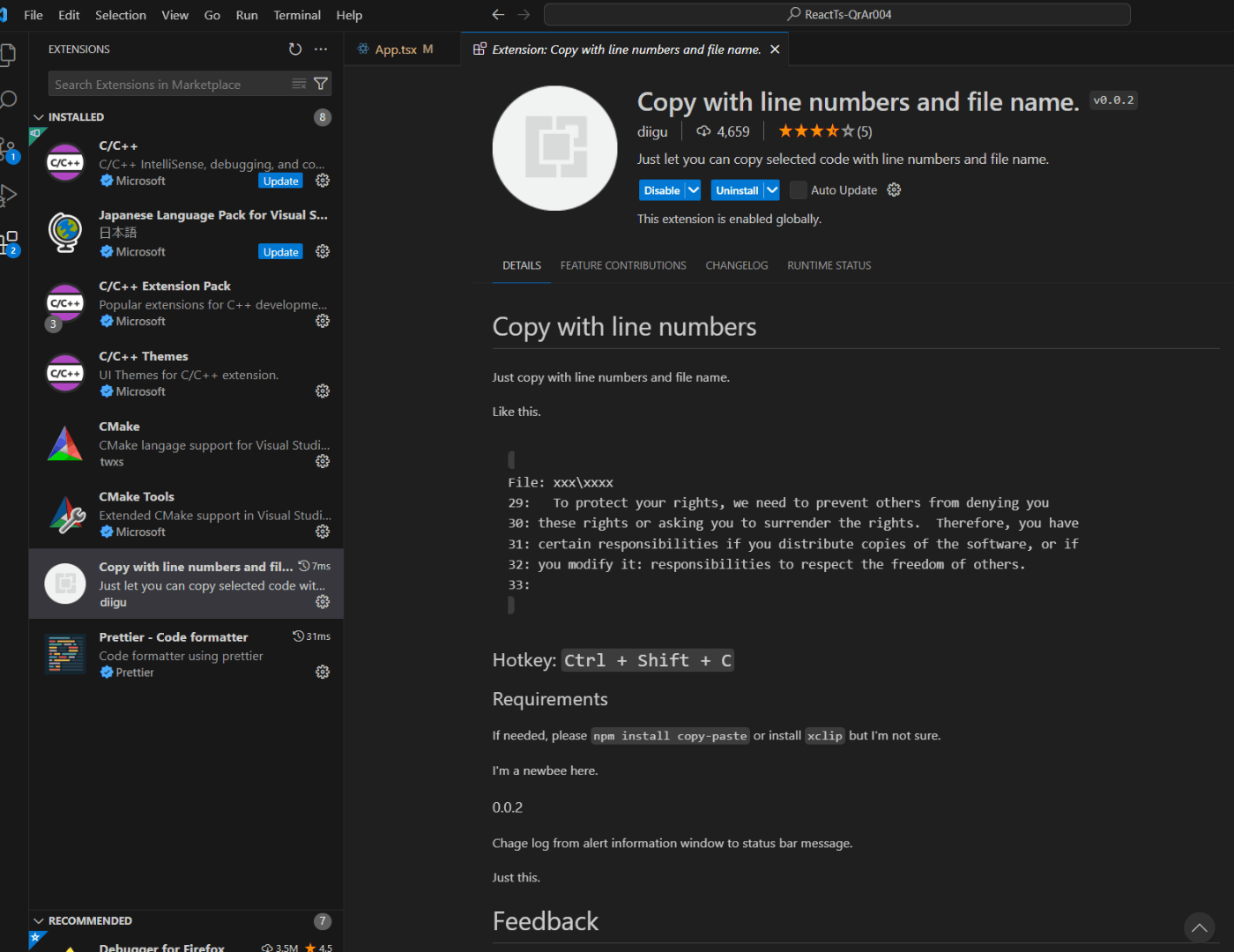The height and width of the screenshot is (952, 1234).
Task: Select the Prettier - Code formatter item
Action: (x=186, y=654)
